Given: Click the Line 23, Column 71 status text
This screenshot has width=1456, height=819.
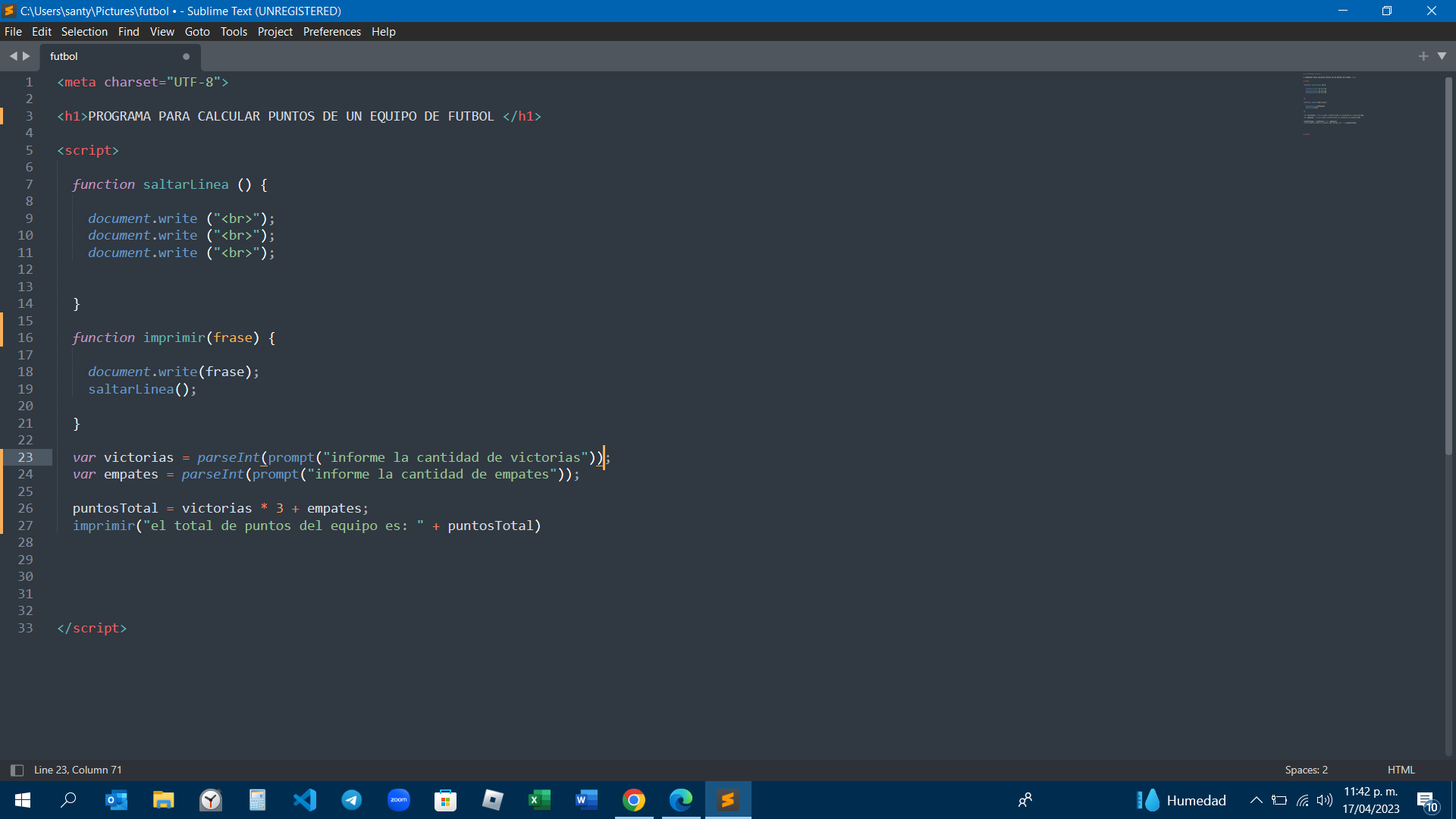Looking at the screenshot, I should tap(78, 770).
